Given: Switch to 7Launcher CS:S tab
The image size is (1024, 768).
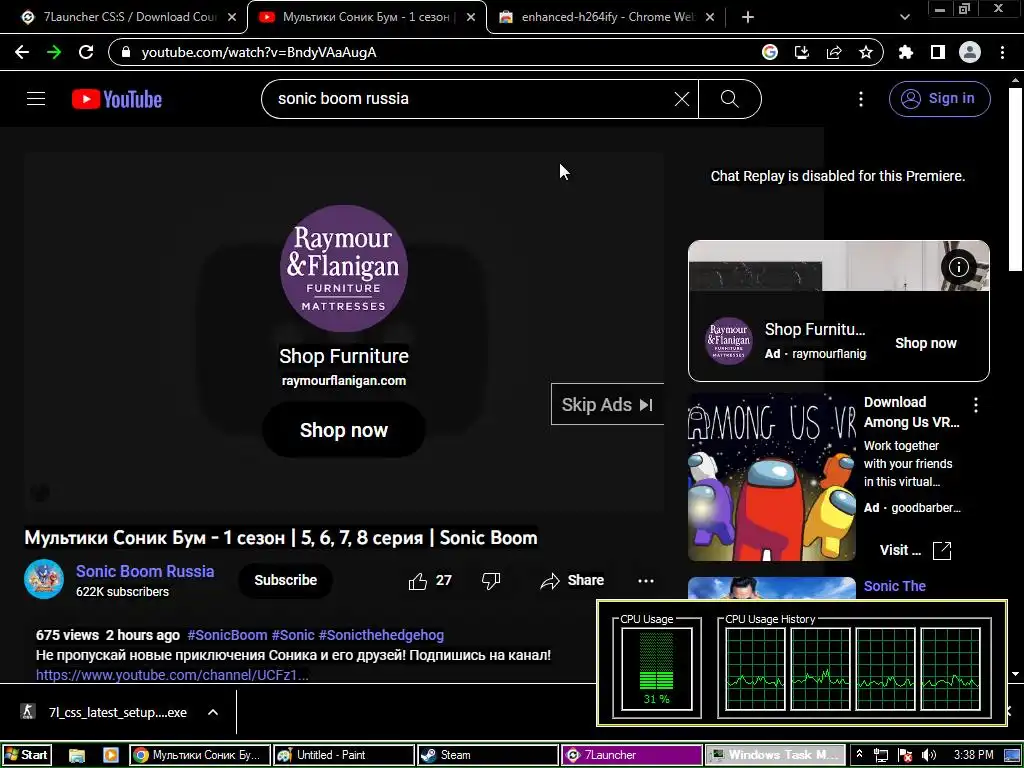Looking at the screenshot, I should [x=129, y=17].
